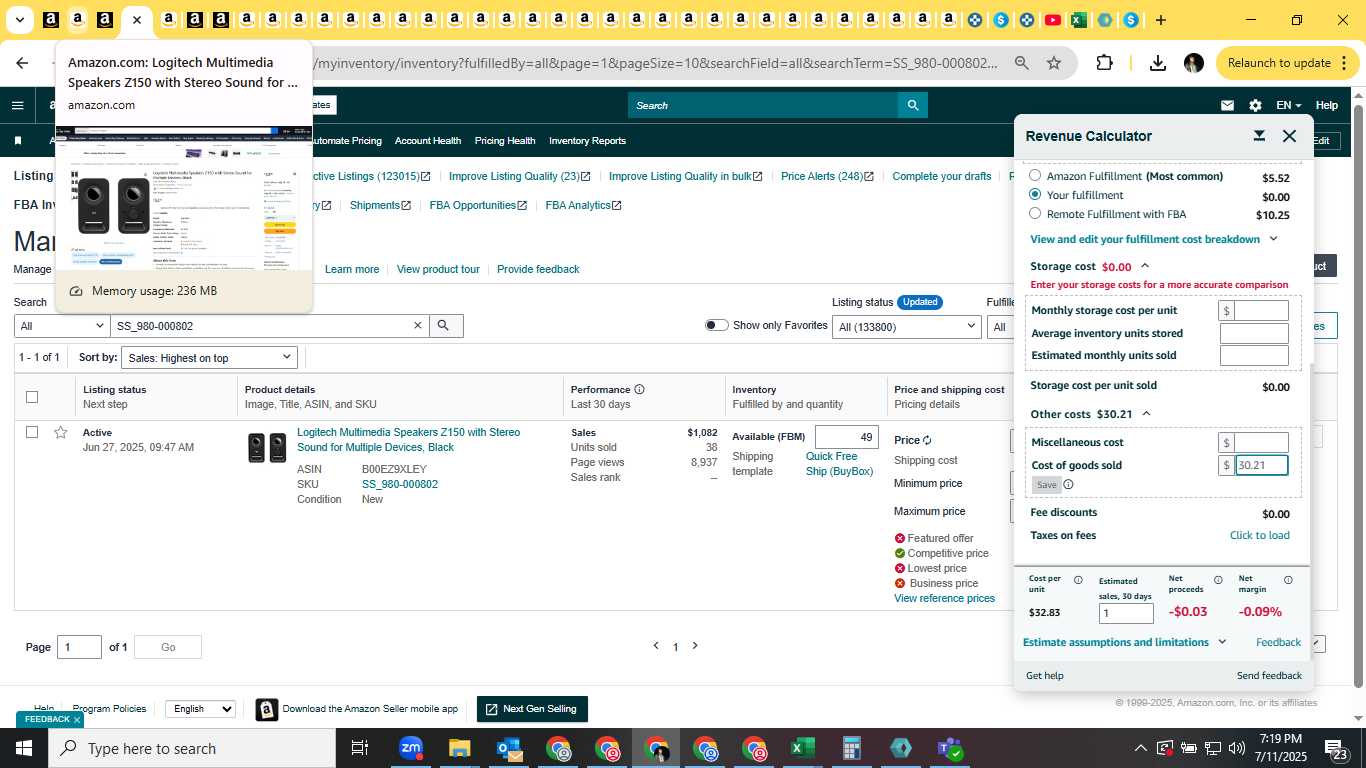Click the Next Gen Selling button

[x=532, y=709]
